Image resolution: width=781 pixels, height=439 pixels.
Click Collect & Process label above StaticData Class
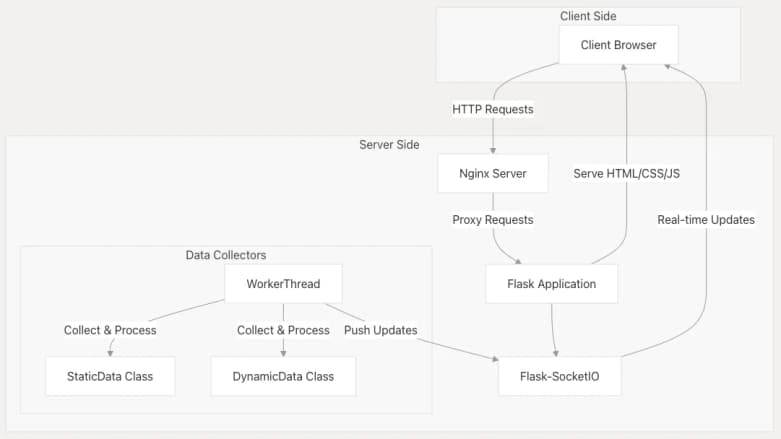pos(110,330)
